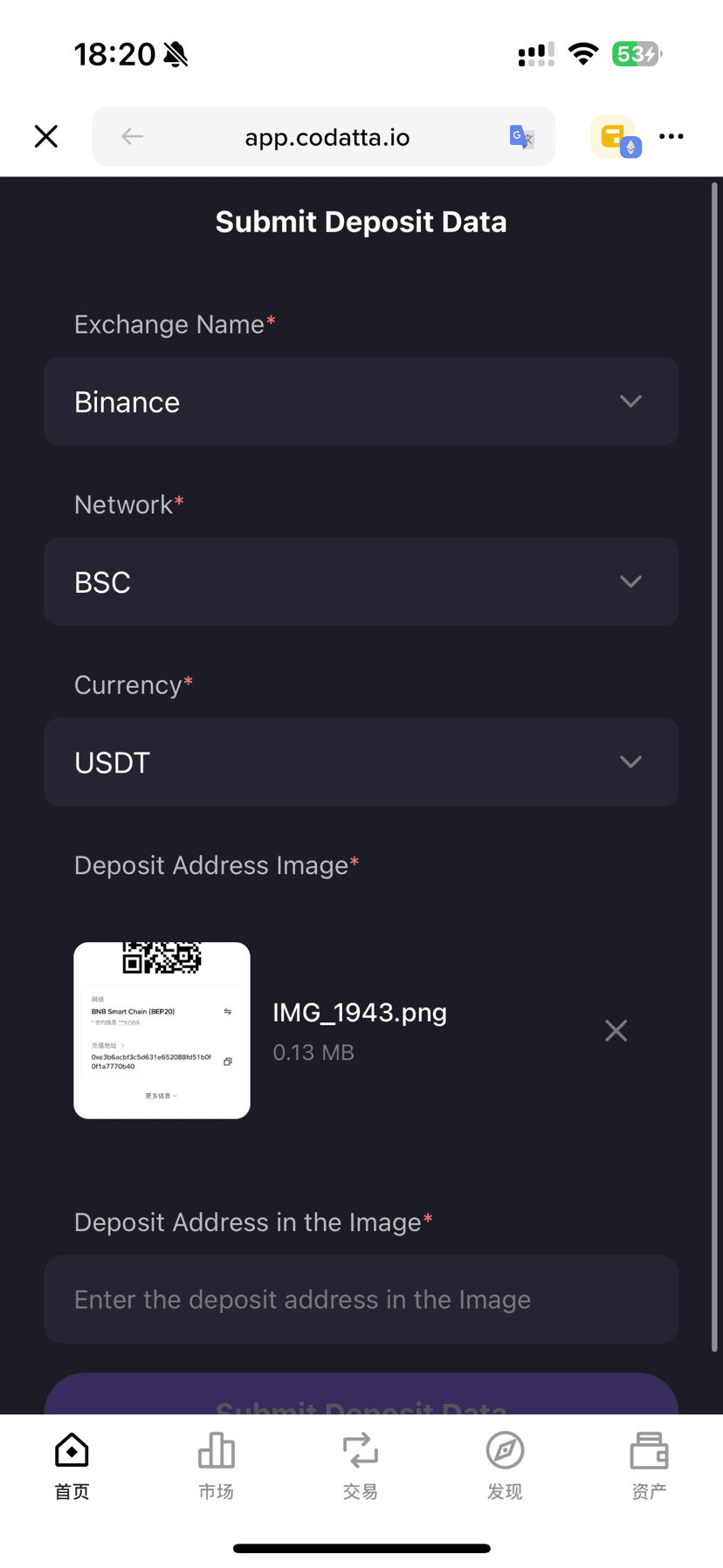Viewport: 723px width, 1568px height.
Task: Remove the uploaded IMG_1943.png file
Action: (x=616, y=1030)
